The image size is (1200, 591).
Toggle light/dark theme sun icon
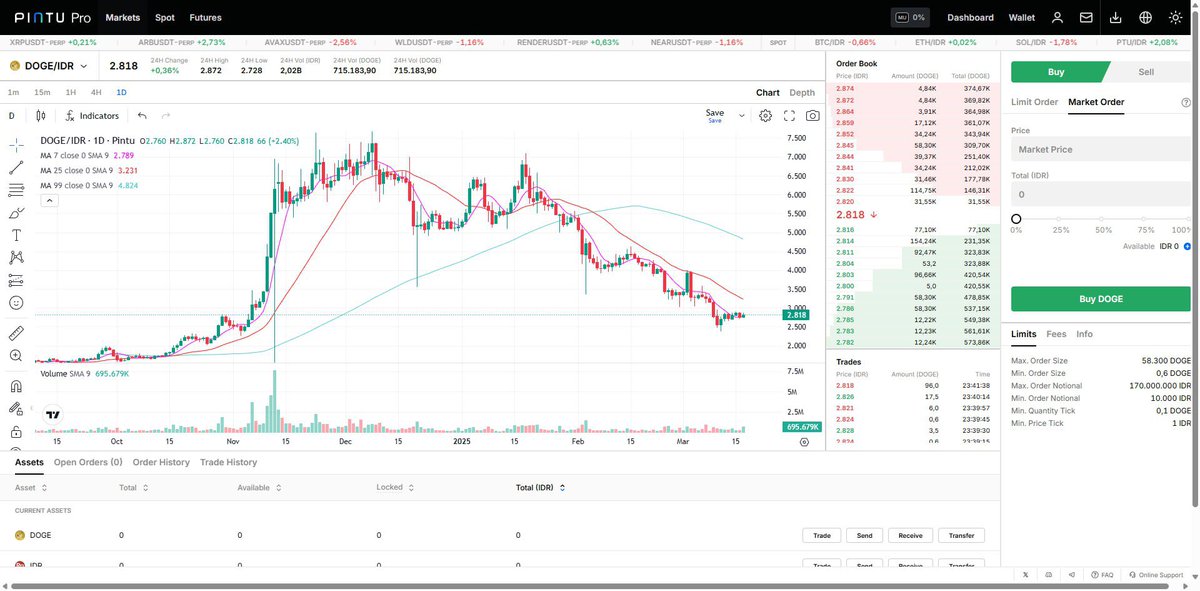[x=1175, y=17]
